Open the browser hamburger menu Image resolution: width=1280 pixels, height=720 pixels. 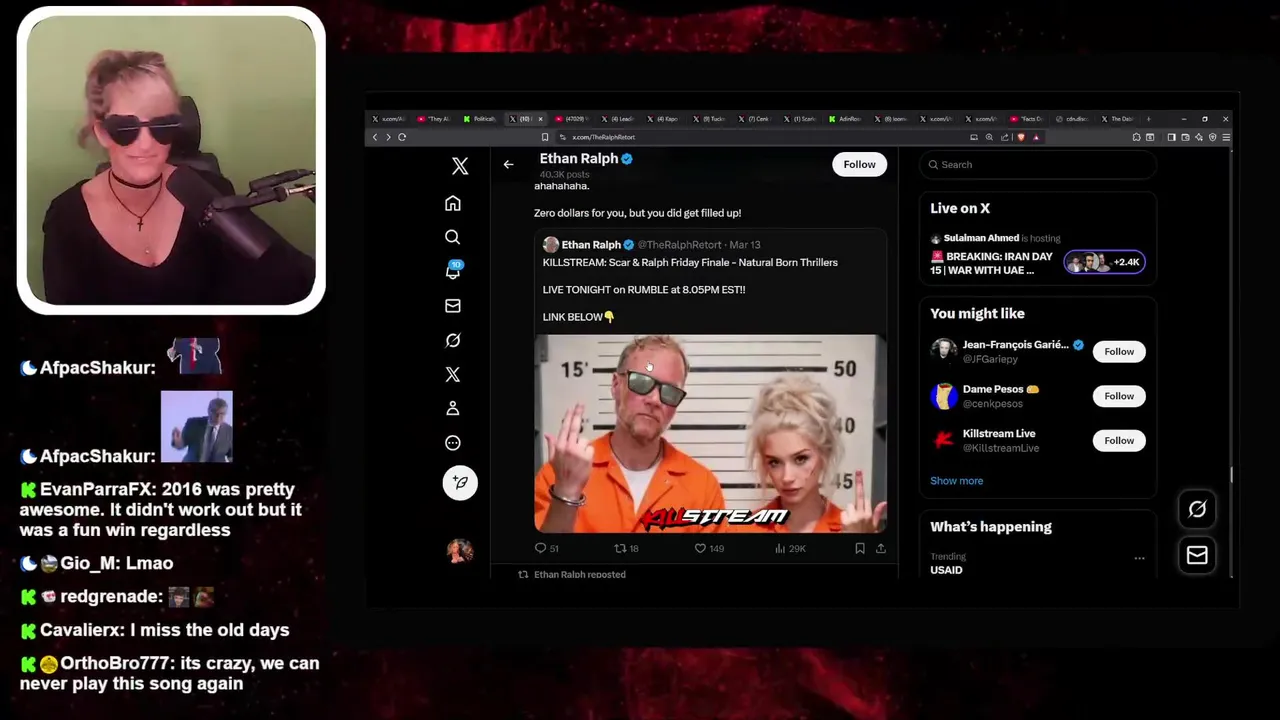pyautogui.click(x=1226, y=137)
